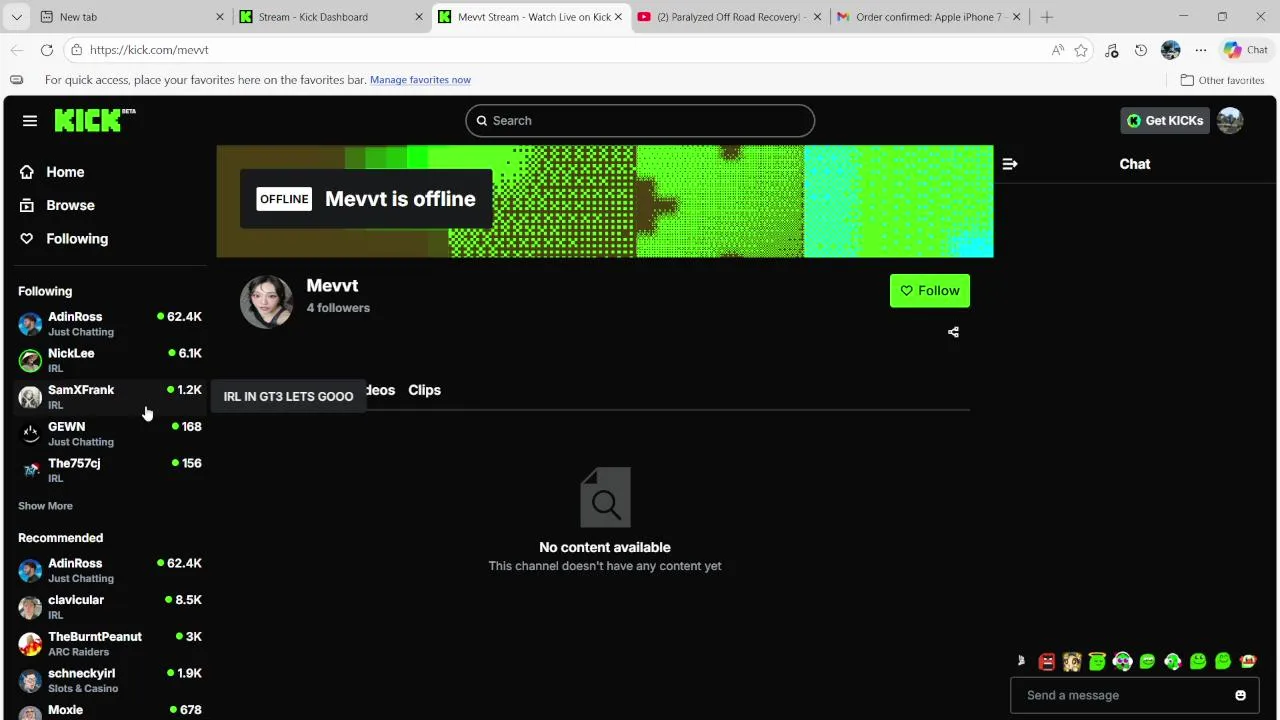Click the address bar URL
Screen dimensions: 1280x720
pos(149,50)
